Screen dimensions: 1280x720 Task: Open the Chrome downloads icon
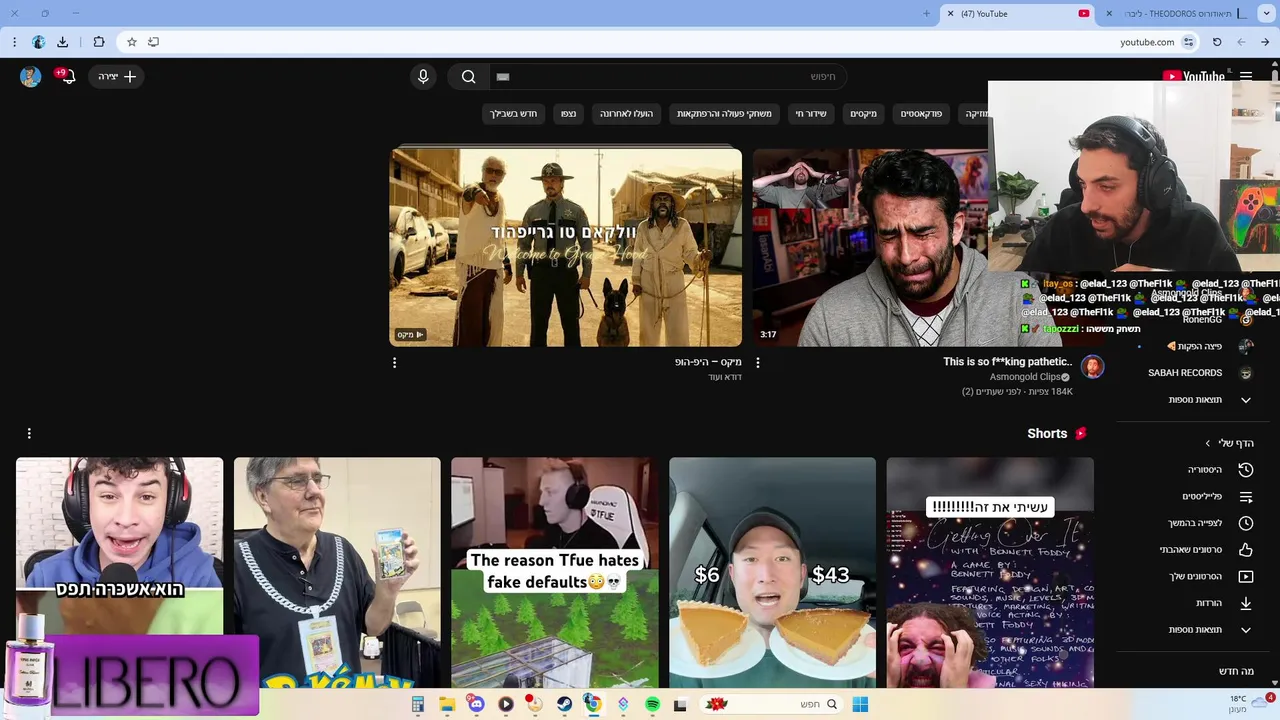click(62, 42)
